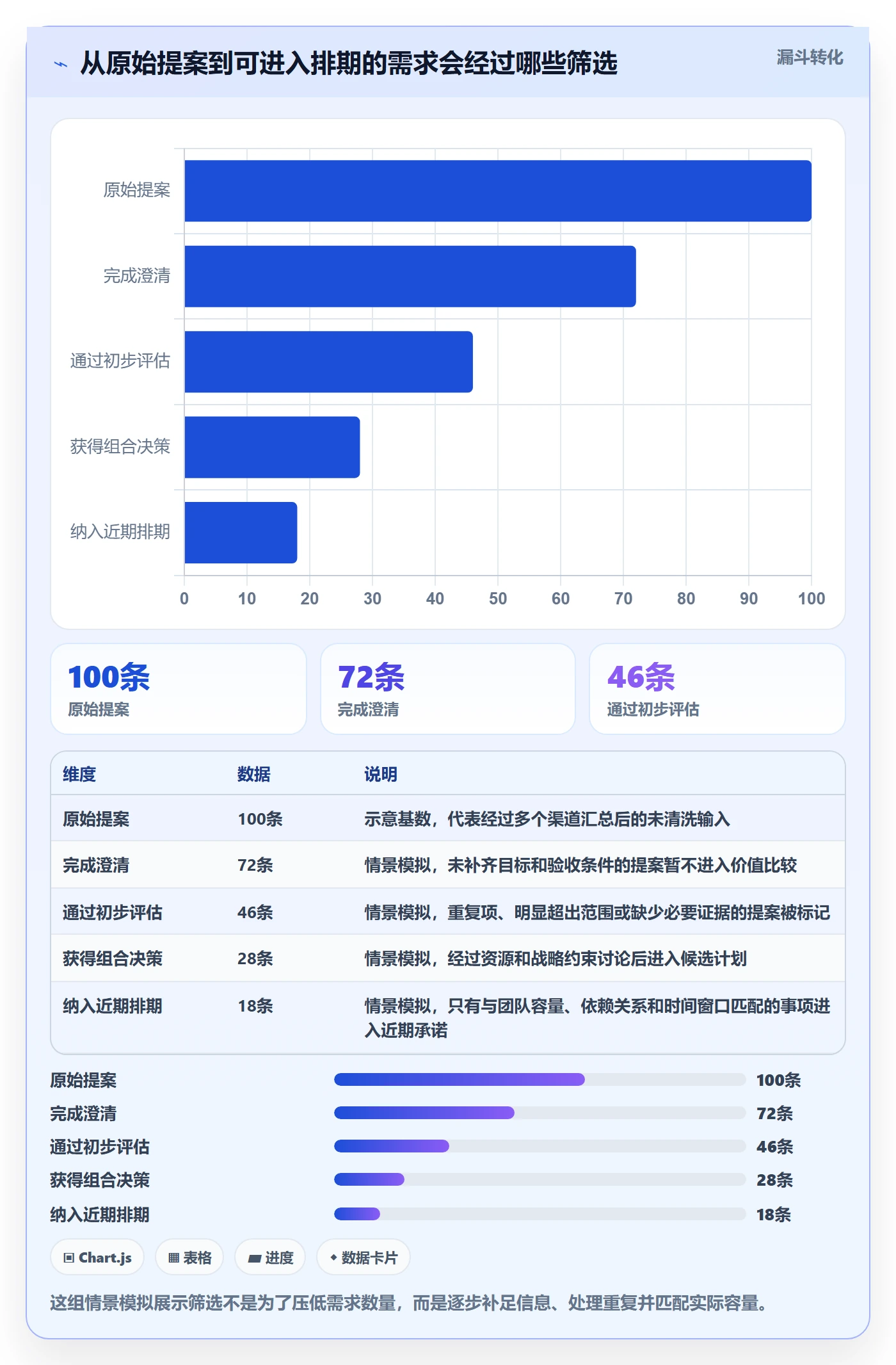
Task: Click the 50 tick on the chart axis
Action: tap(498, 599)
